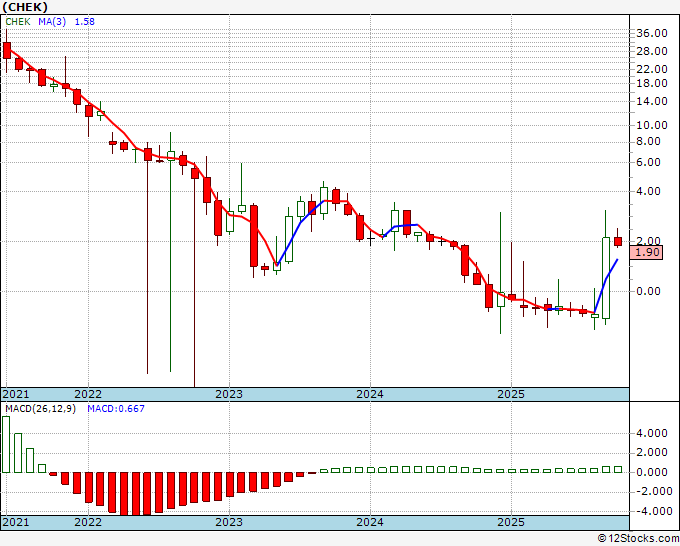The image size is (680, 546).
Task: Click the tallest green MACD histogram bar
Action: point(7,444)
